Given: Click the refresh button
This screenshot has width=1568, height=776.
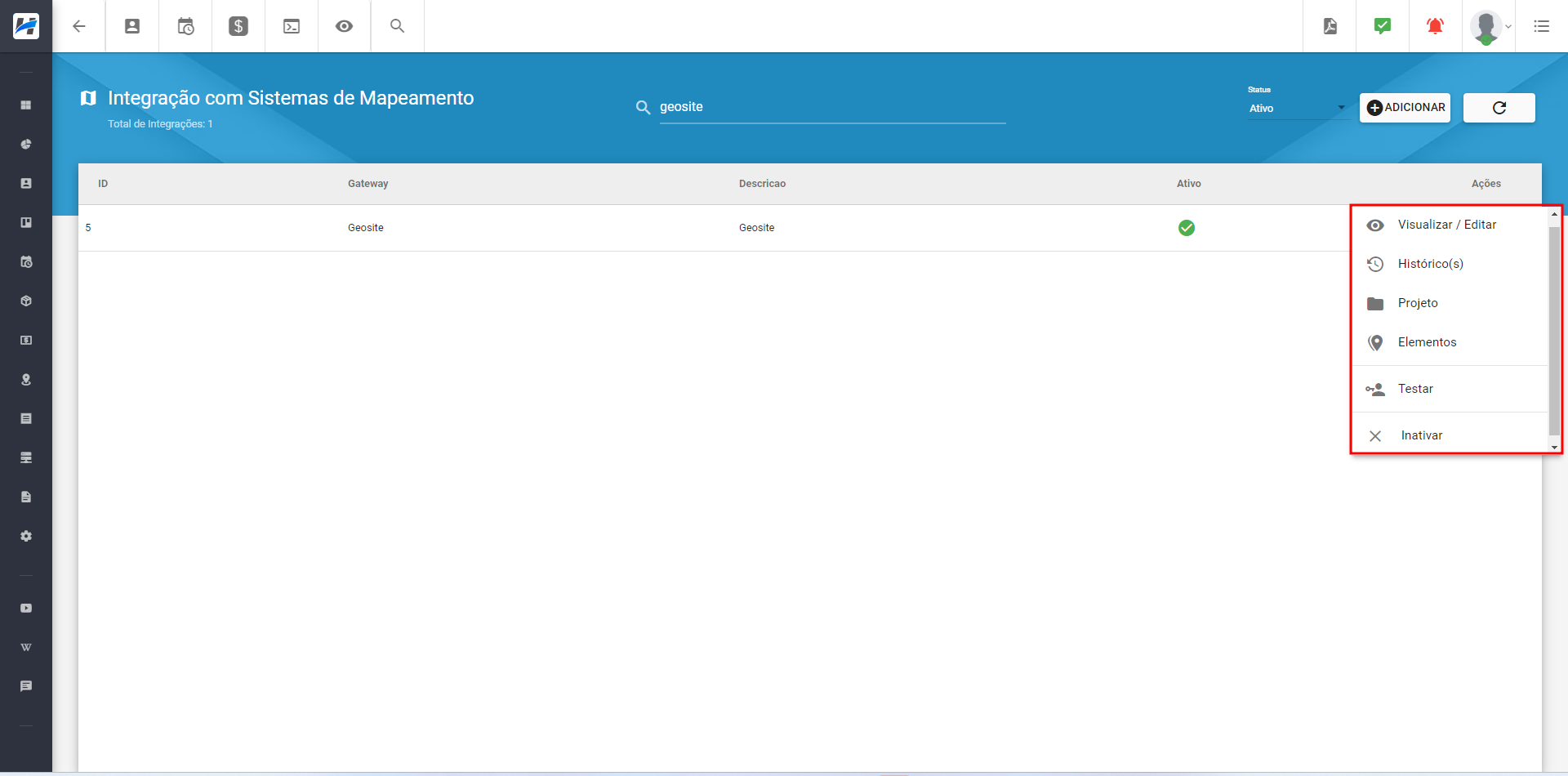Looking at the screenshot, I should (x=1499, y=108).
